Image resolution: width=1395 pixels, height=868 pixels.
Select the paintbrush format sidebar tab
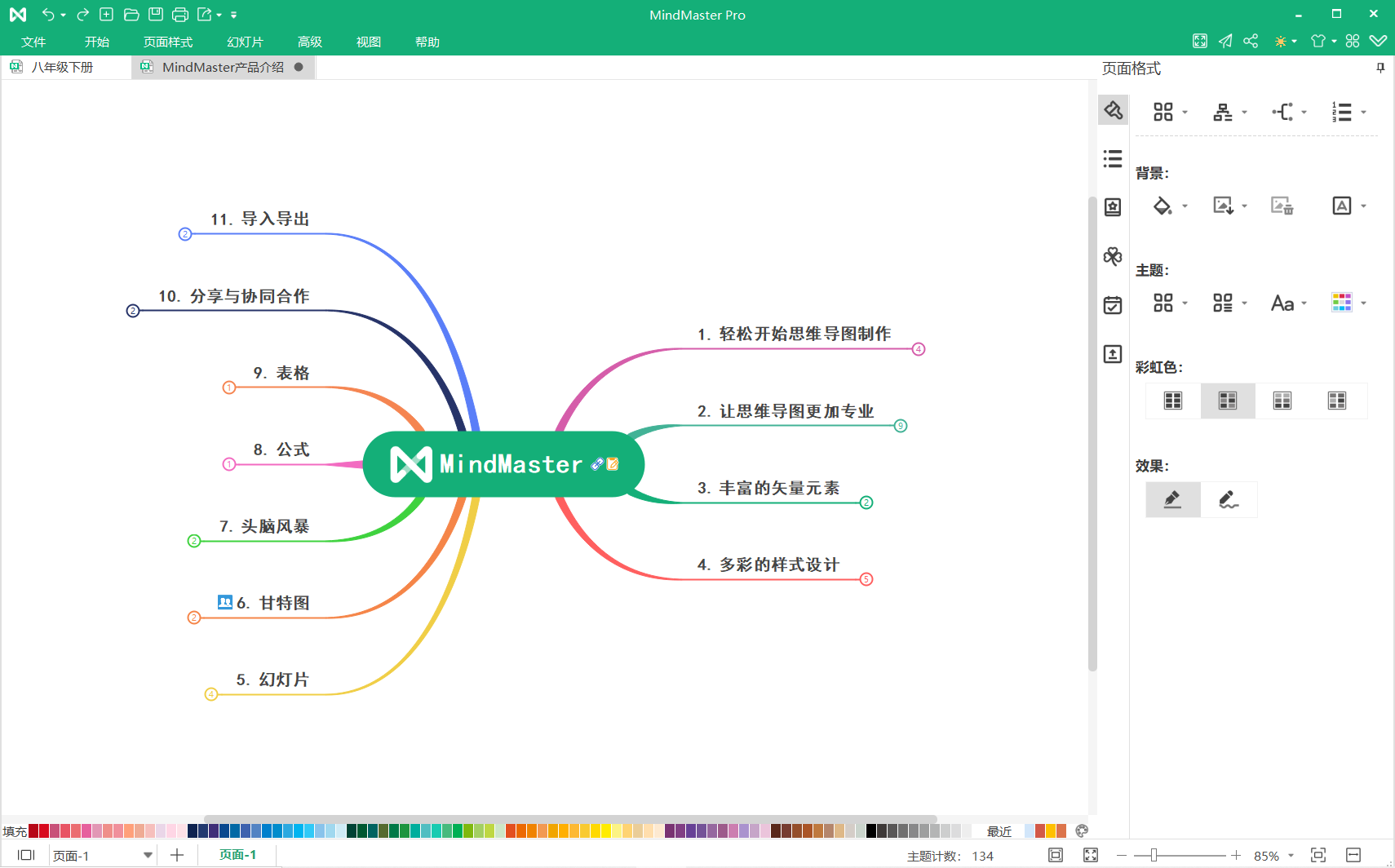(x=1113, y=109)
